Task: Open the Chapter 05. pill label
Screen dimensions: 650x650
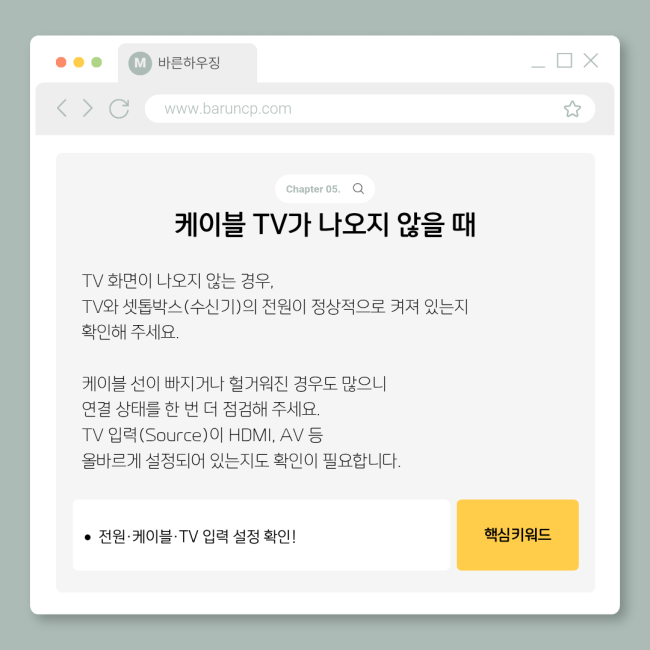Action: [313, 189]
